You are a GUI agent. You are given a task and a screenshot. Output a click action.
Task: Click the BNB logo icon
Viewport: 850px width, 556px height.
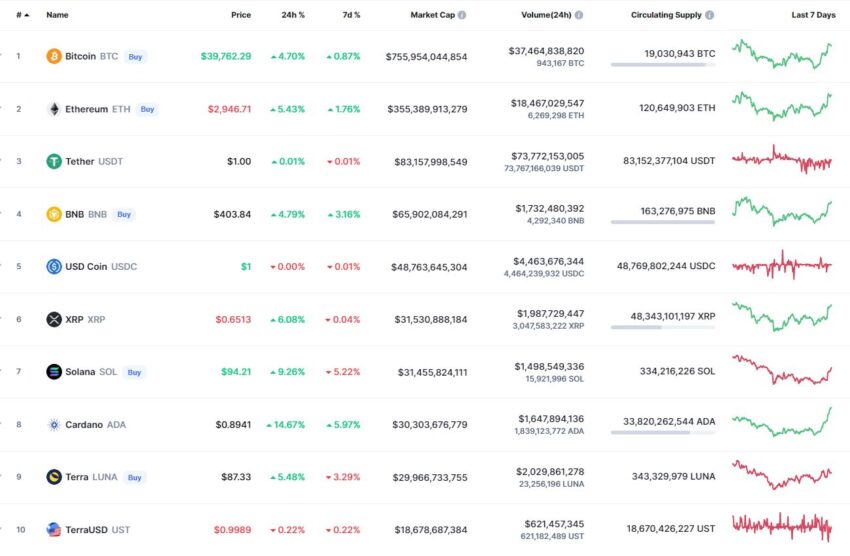[x=54, y=214]
